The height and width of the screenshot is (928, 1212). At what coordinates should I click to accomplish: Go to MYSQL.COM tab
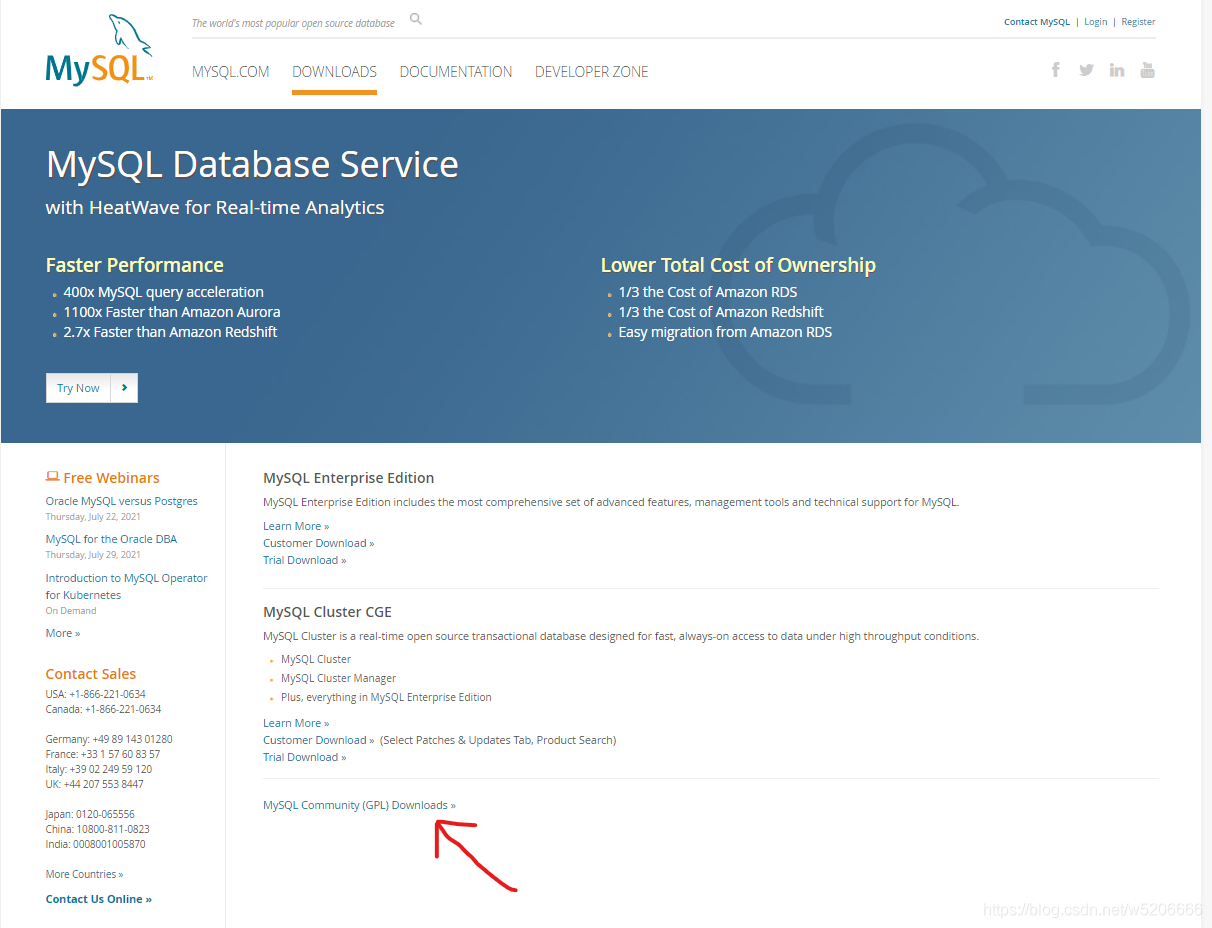(x=231, y=72)
